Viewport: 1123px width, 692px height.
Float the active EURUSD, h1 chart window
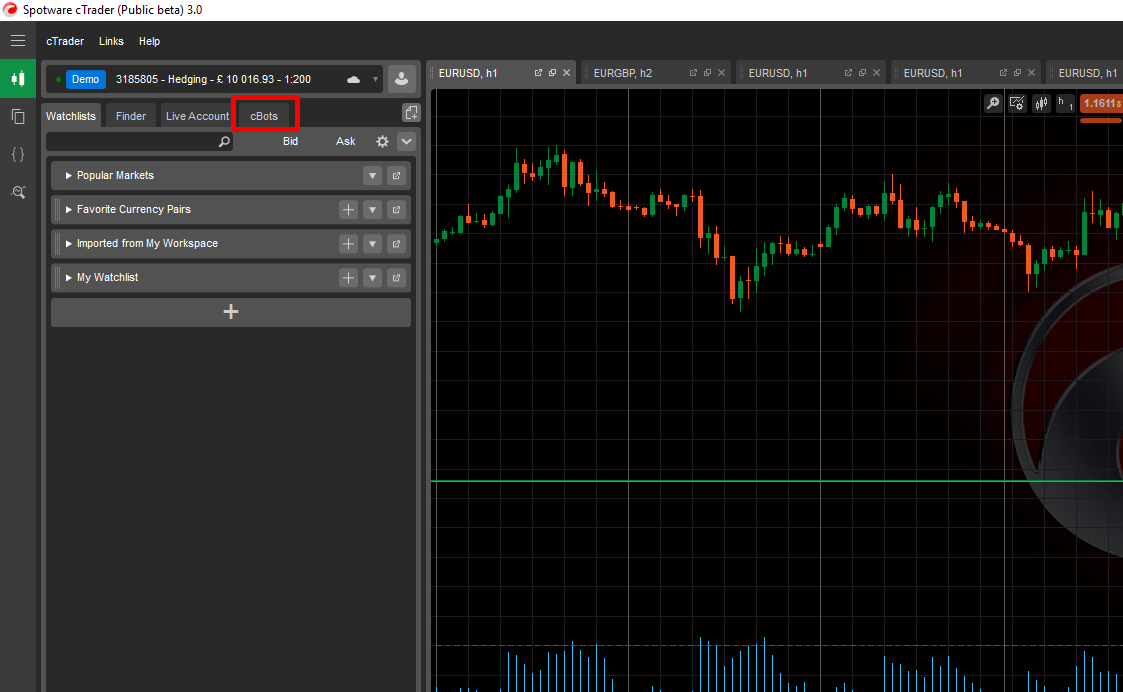click(552, 73)
